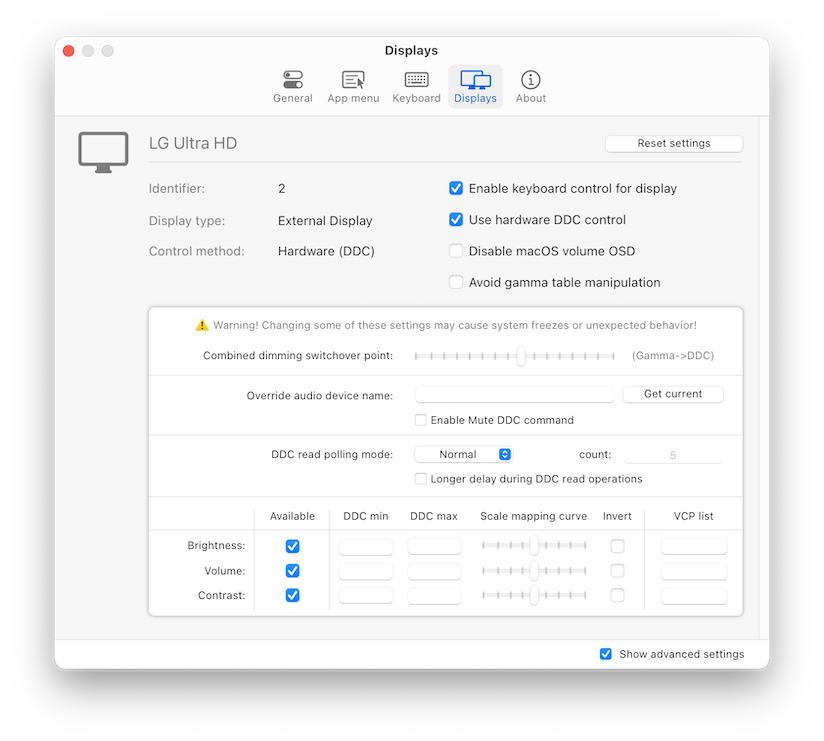Open the About pane
824x741 pixels.
pos(529,86)
